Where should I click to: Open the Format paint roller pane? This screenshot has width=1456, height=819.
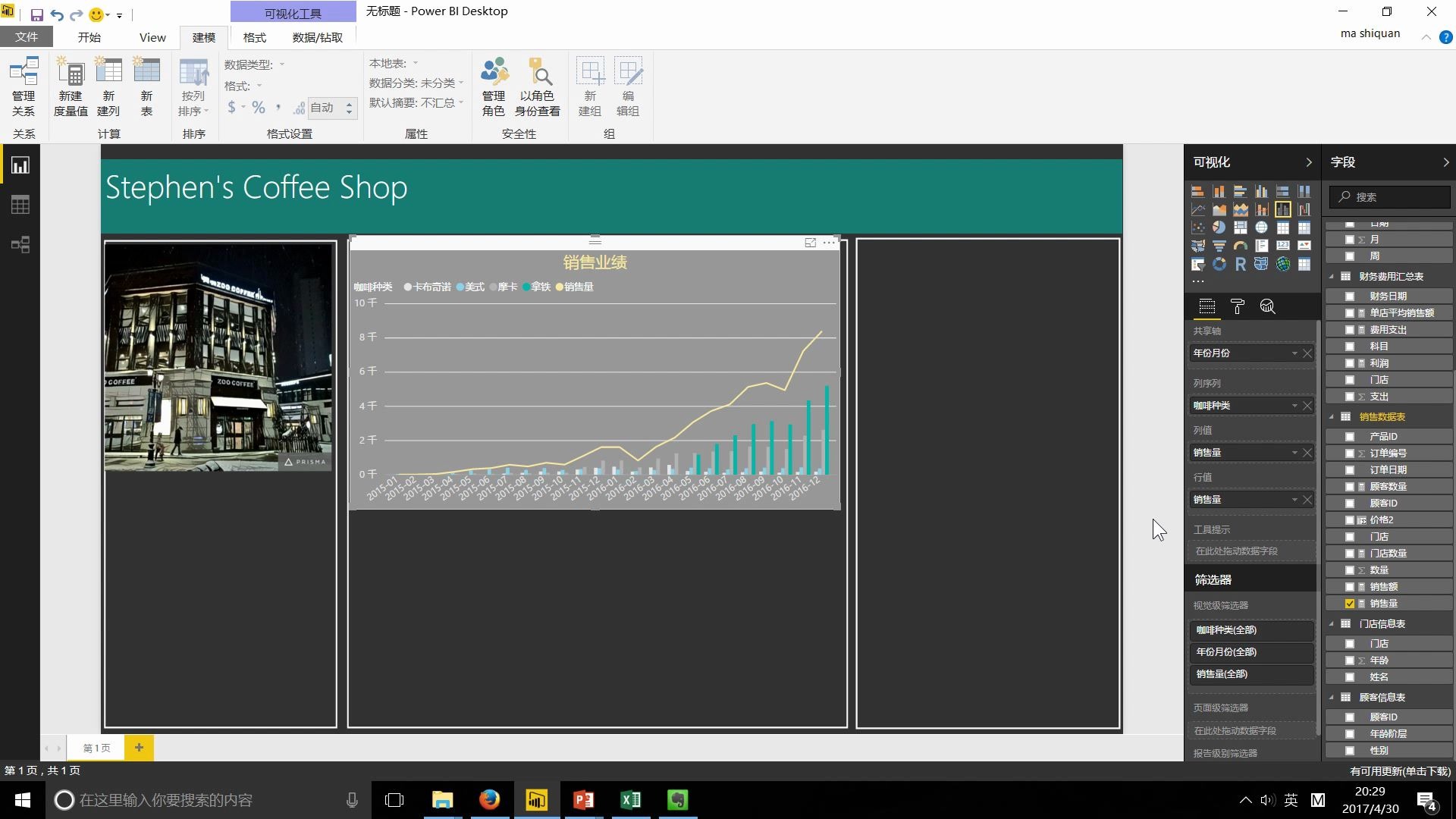(x=1237, y=306)
